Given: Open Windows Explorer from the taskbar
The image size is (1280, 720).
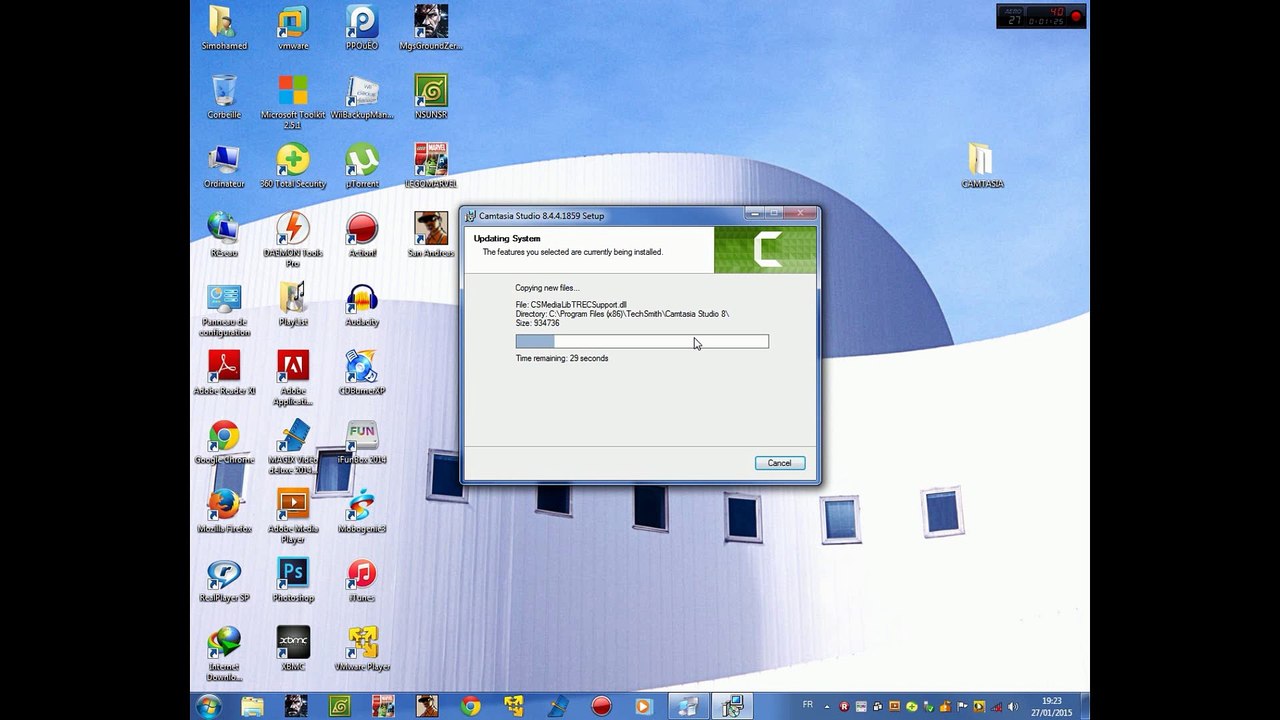Looking at the screenshot, I should [253, 706].
